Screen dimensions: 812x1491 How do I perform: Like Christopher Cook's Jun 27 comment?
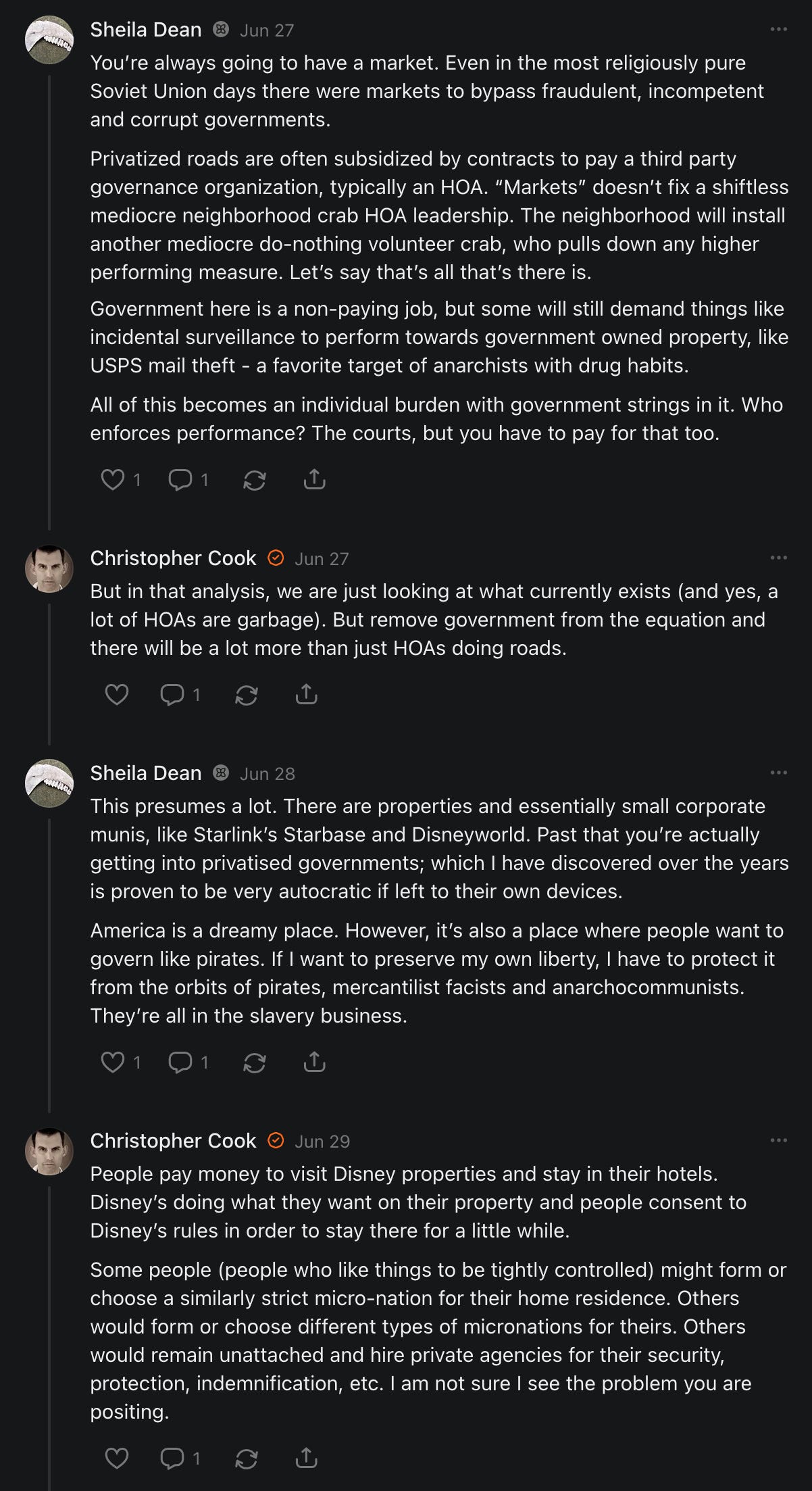point(117,695)
